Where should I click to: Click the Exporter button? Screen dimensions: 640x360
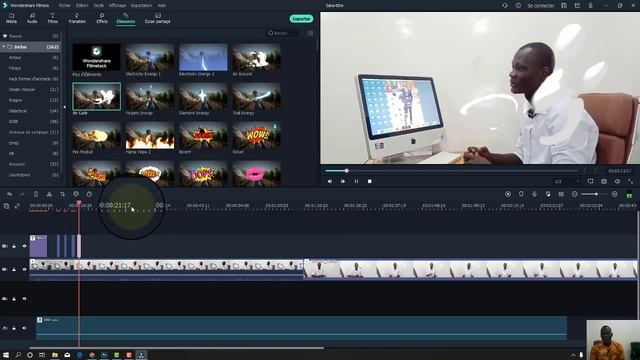301,19
